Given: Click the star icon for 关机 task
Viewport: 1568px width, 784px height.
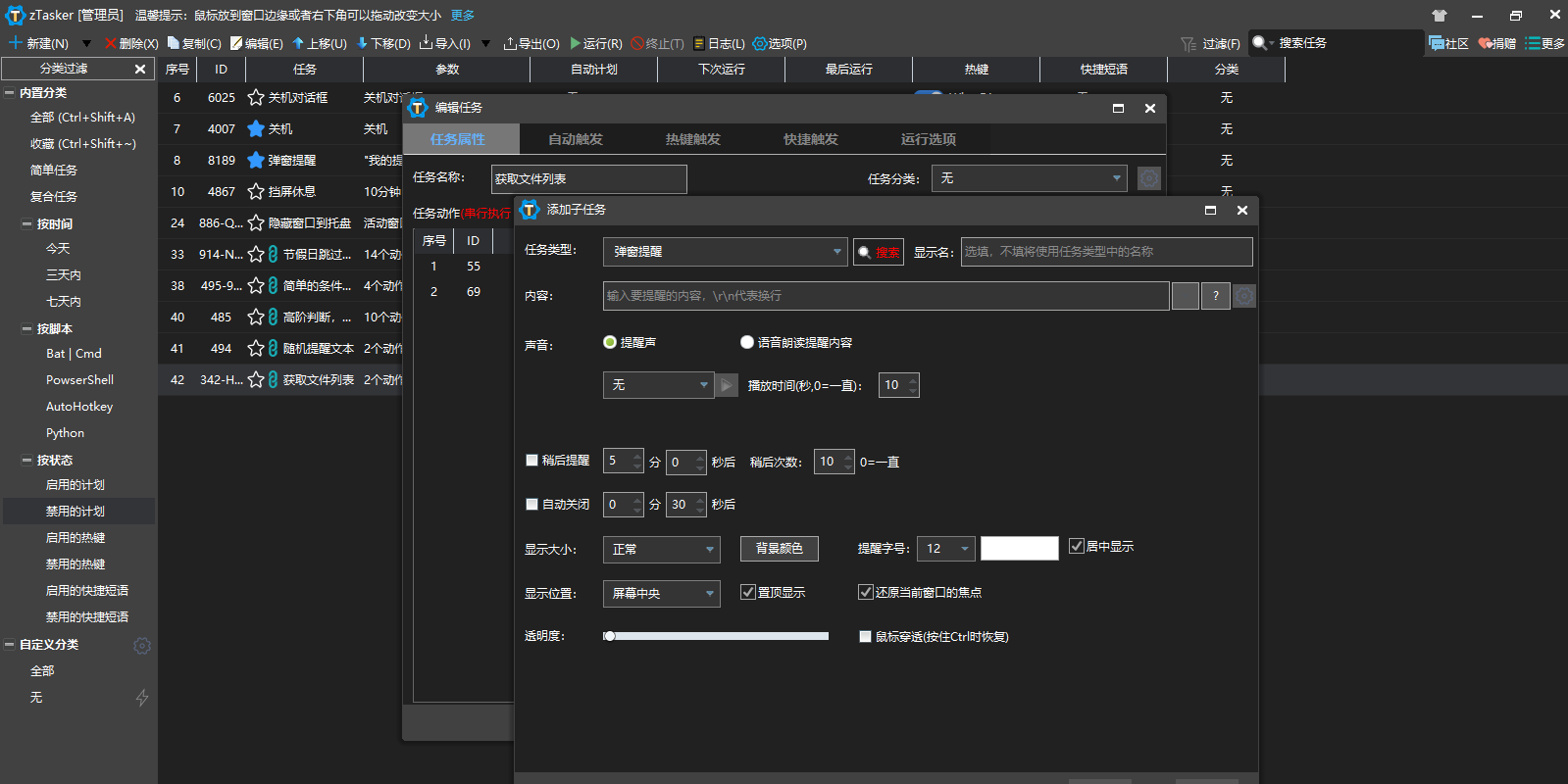Looking at the screenshot, I should point(256,129).
